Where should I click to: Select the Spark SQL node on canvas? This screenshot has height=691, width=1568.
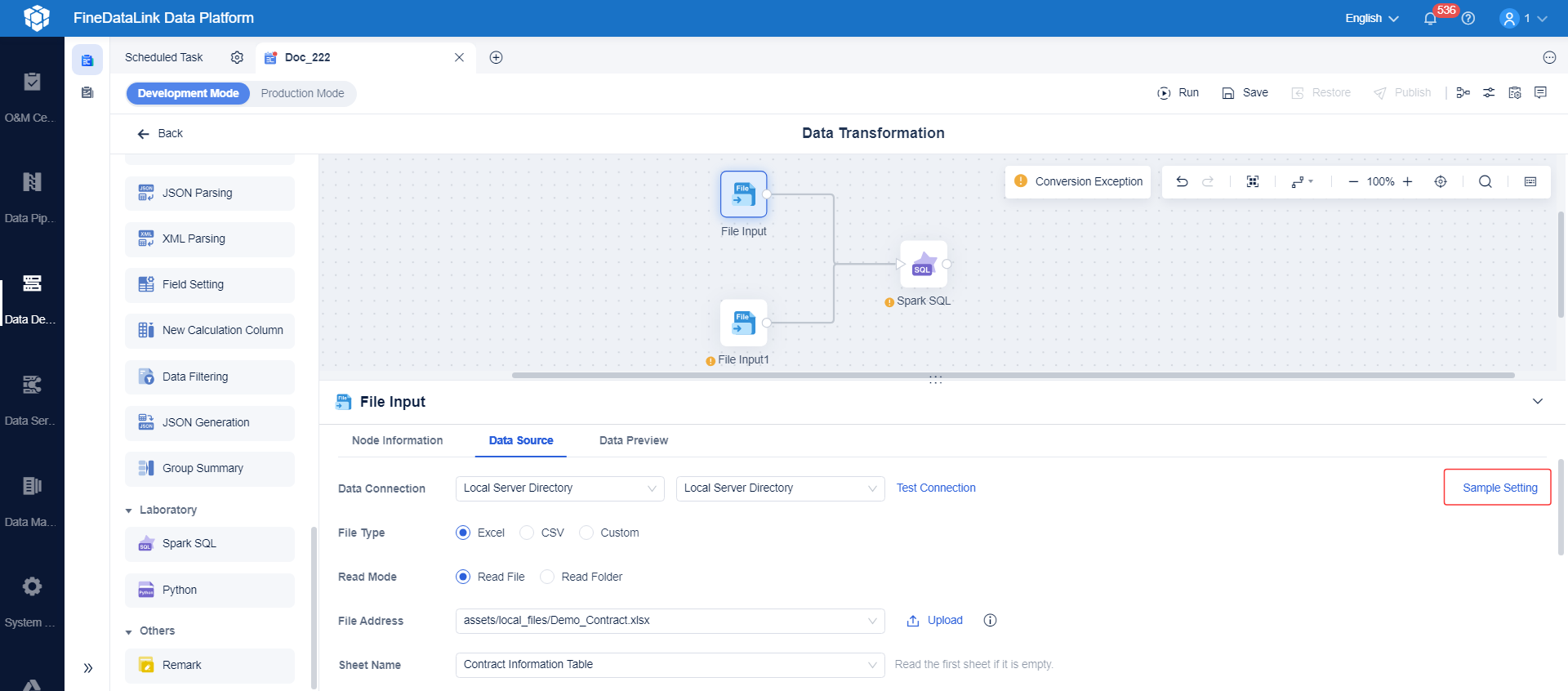click(x=924, y=264)
